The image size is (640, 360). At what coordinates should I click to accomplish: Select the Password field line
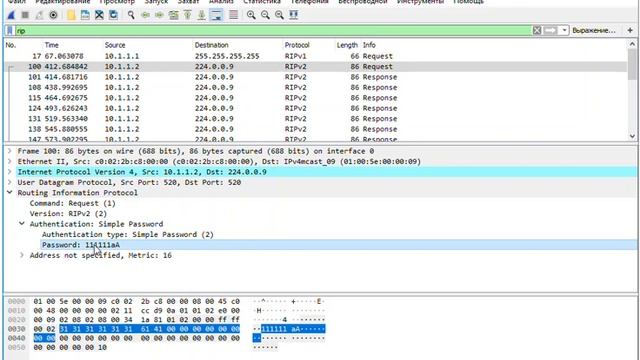[339, 245]
